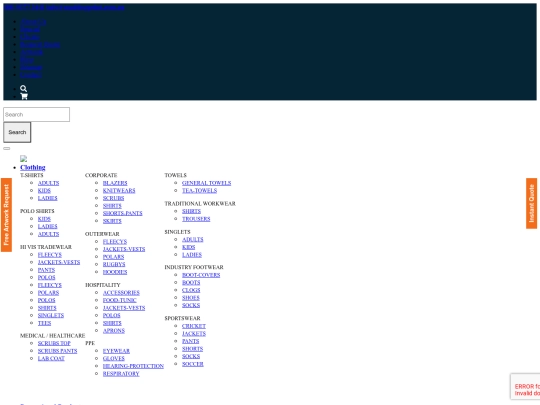
Task: Click the small logo image above Clothing
Action: pyautogui.click(x=23, y=159)
